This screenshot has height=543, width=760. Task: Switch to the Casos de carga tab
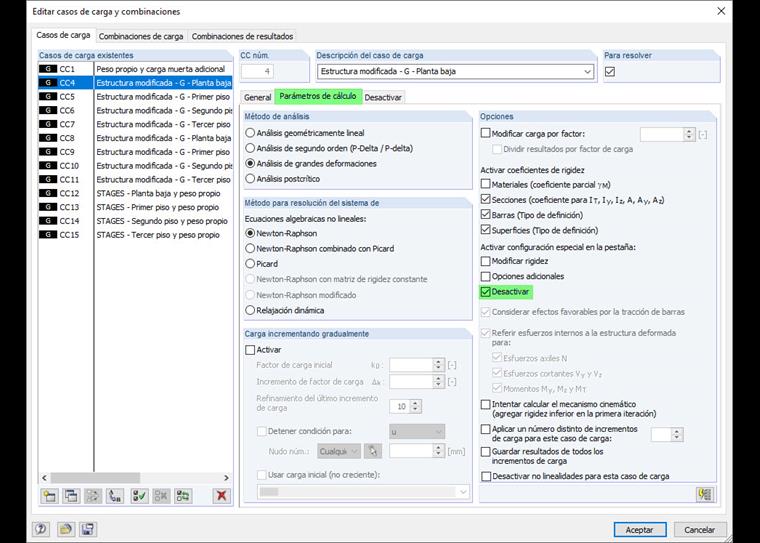(63, 35)
